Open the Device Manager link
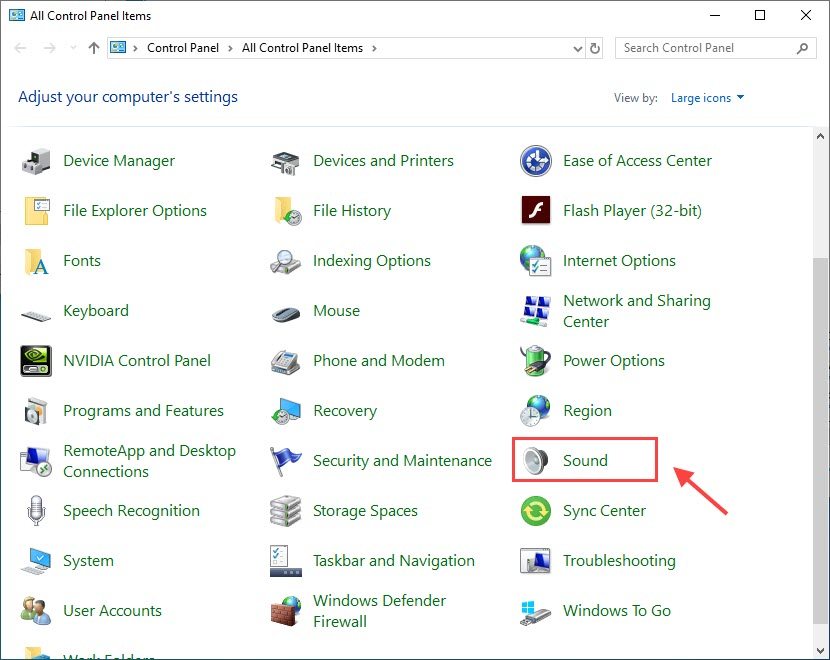Viewport: 830px width, 660px height. (x=119, y=161)
